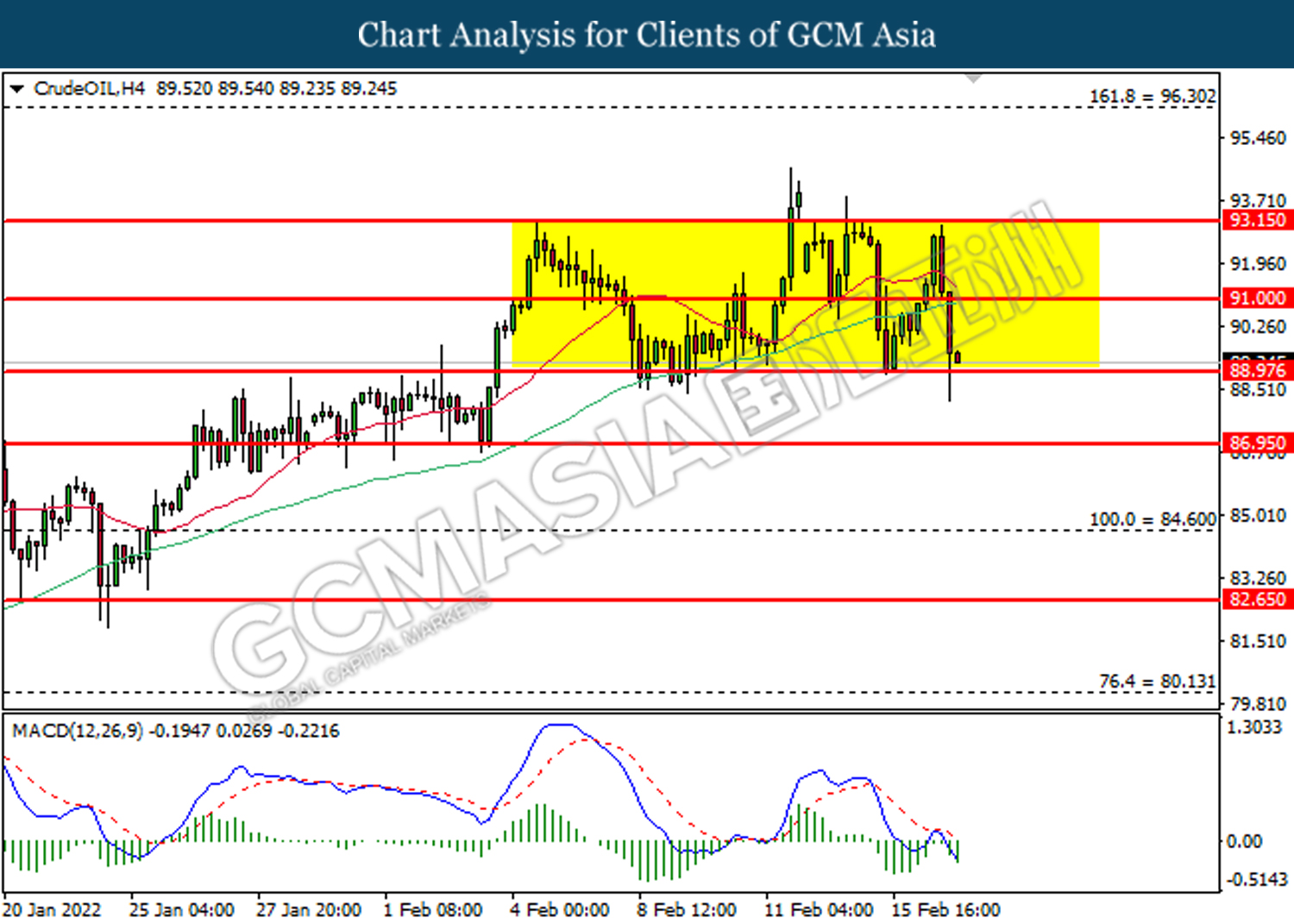Select the 161.8 = 96.302 Fibonacci label
The height and width of the screenshot is (924, 1294).
1153,96
